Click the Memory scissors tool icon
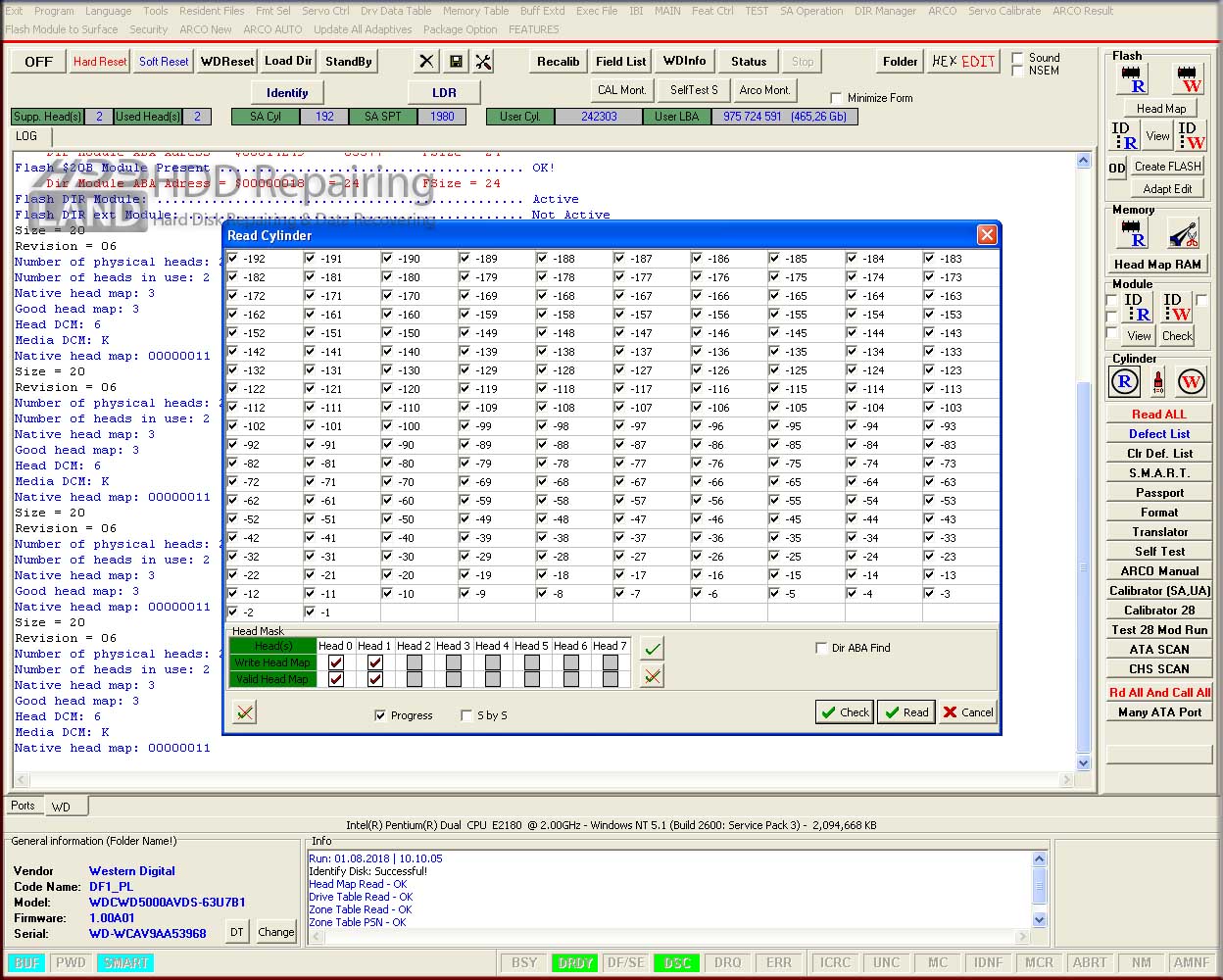This screenshot has height=980, width=1223. (1184, 233)
